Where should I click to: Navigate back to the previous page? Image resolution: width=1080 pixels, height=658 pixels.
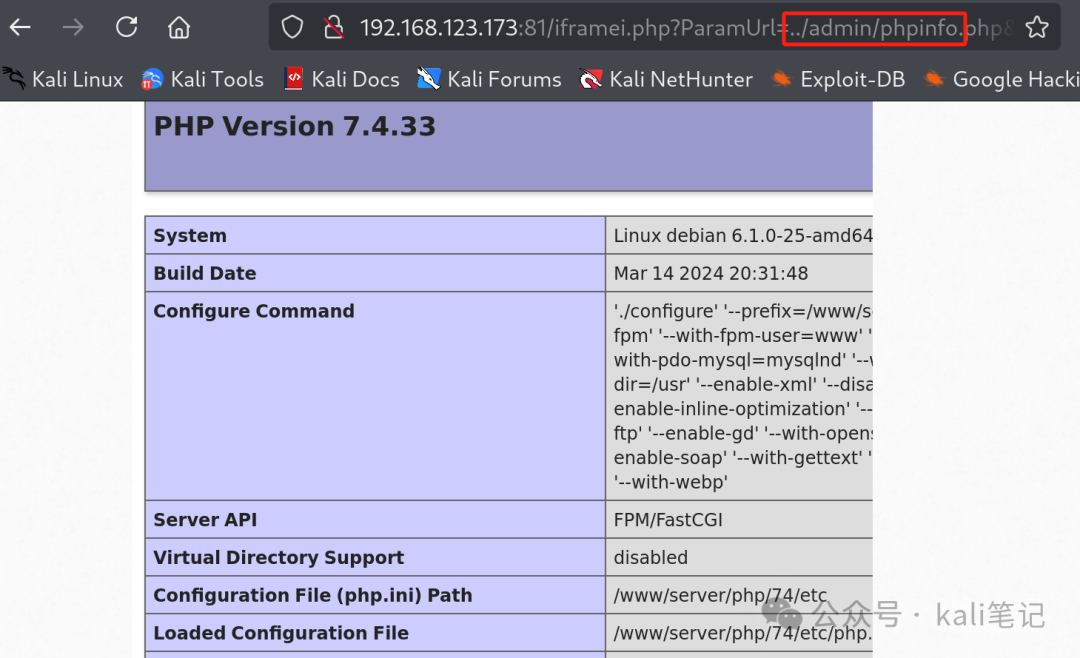point(20,27)
